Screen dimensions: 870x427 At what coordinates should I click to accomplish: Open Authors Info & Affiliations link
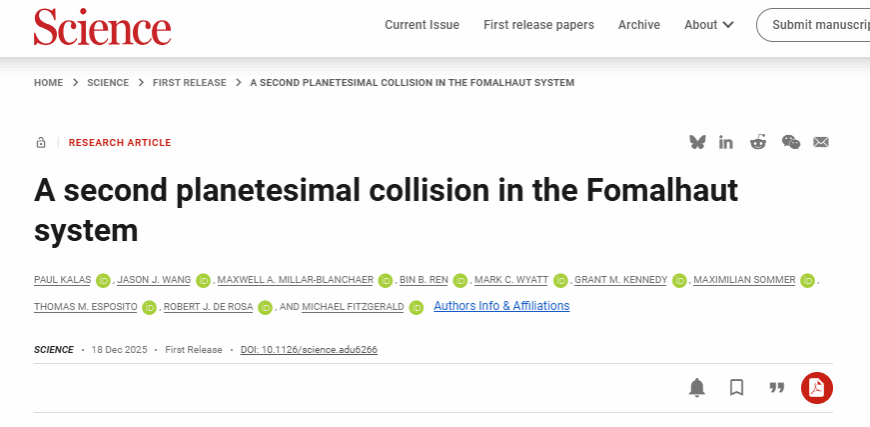pyautogui.click(x=501, y=306)
